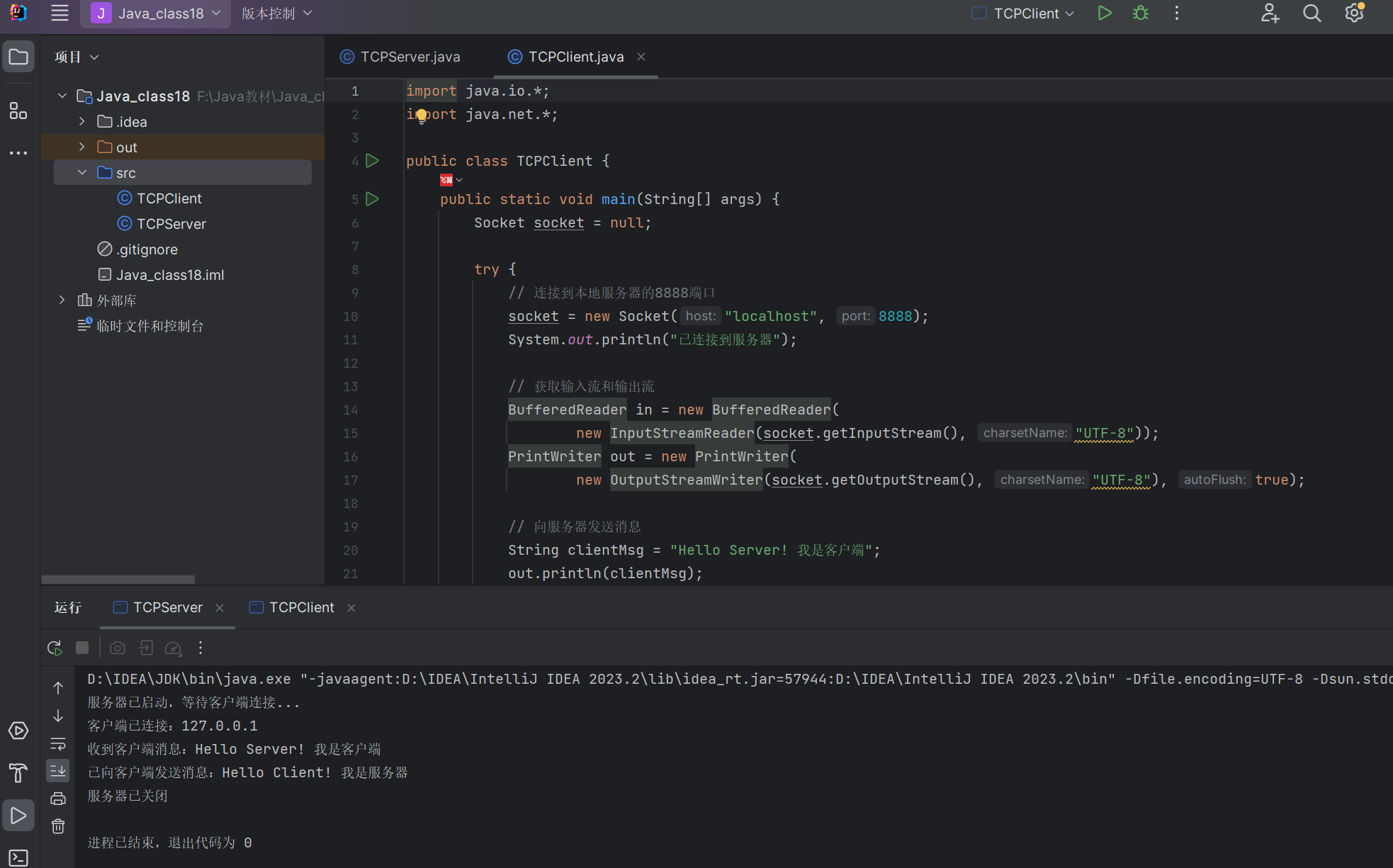Open TCPServer class in project tree
This screenshot has width=1393, height=868.
point(171,224)
